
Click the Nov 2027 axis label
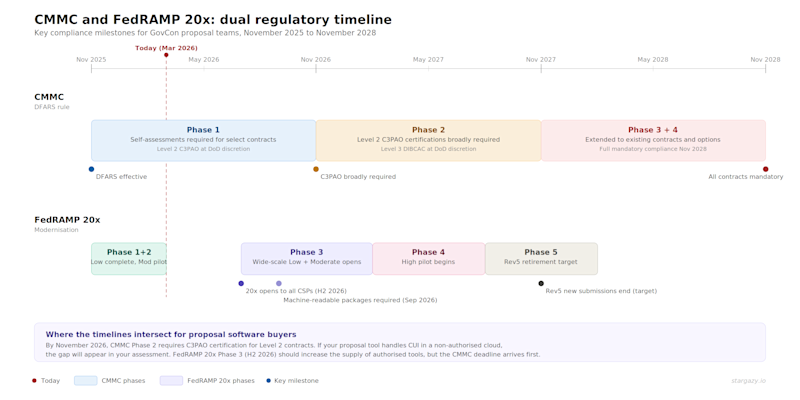click(541, 60)
